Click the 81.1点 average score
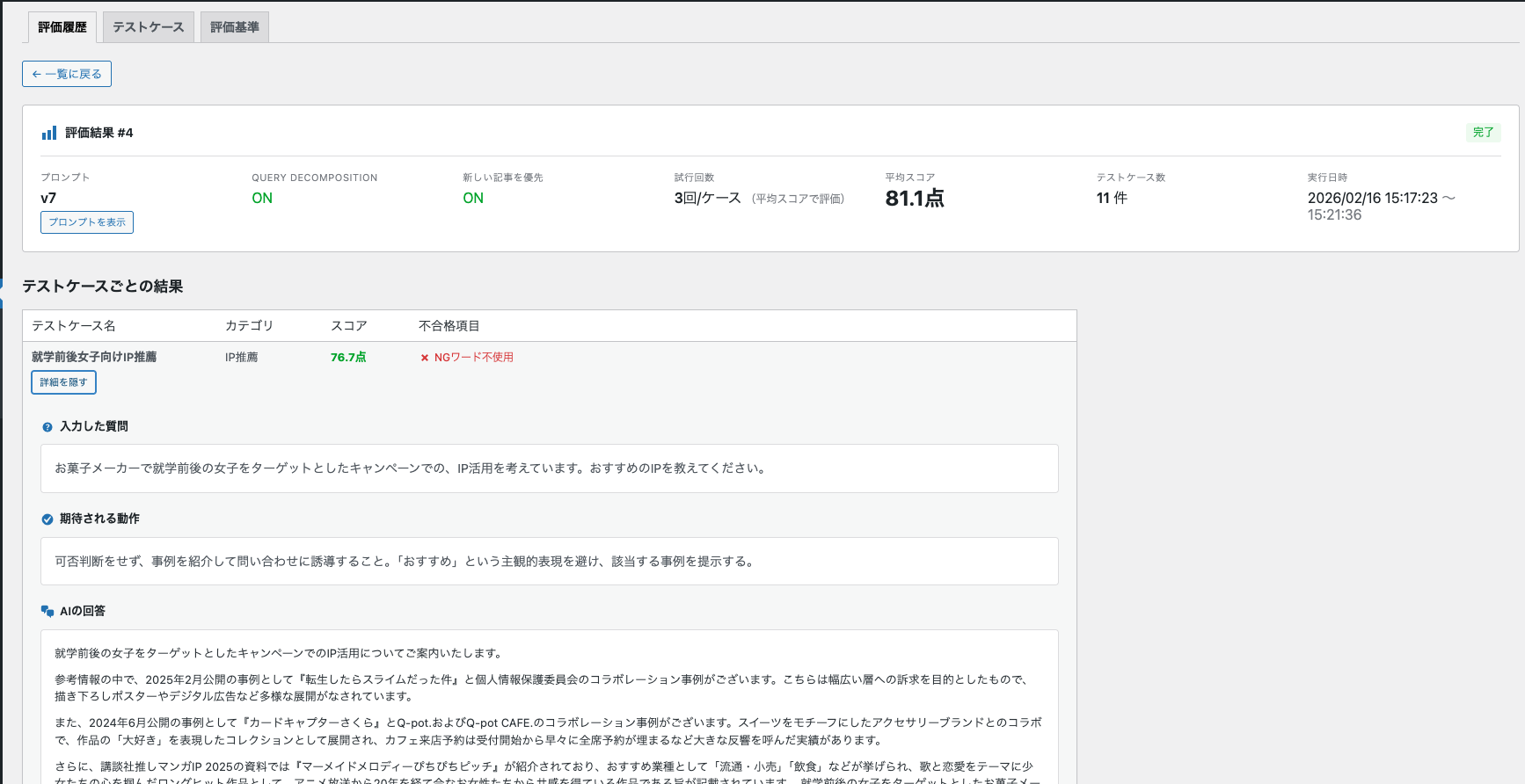 pos(915,199)
